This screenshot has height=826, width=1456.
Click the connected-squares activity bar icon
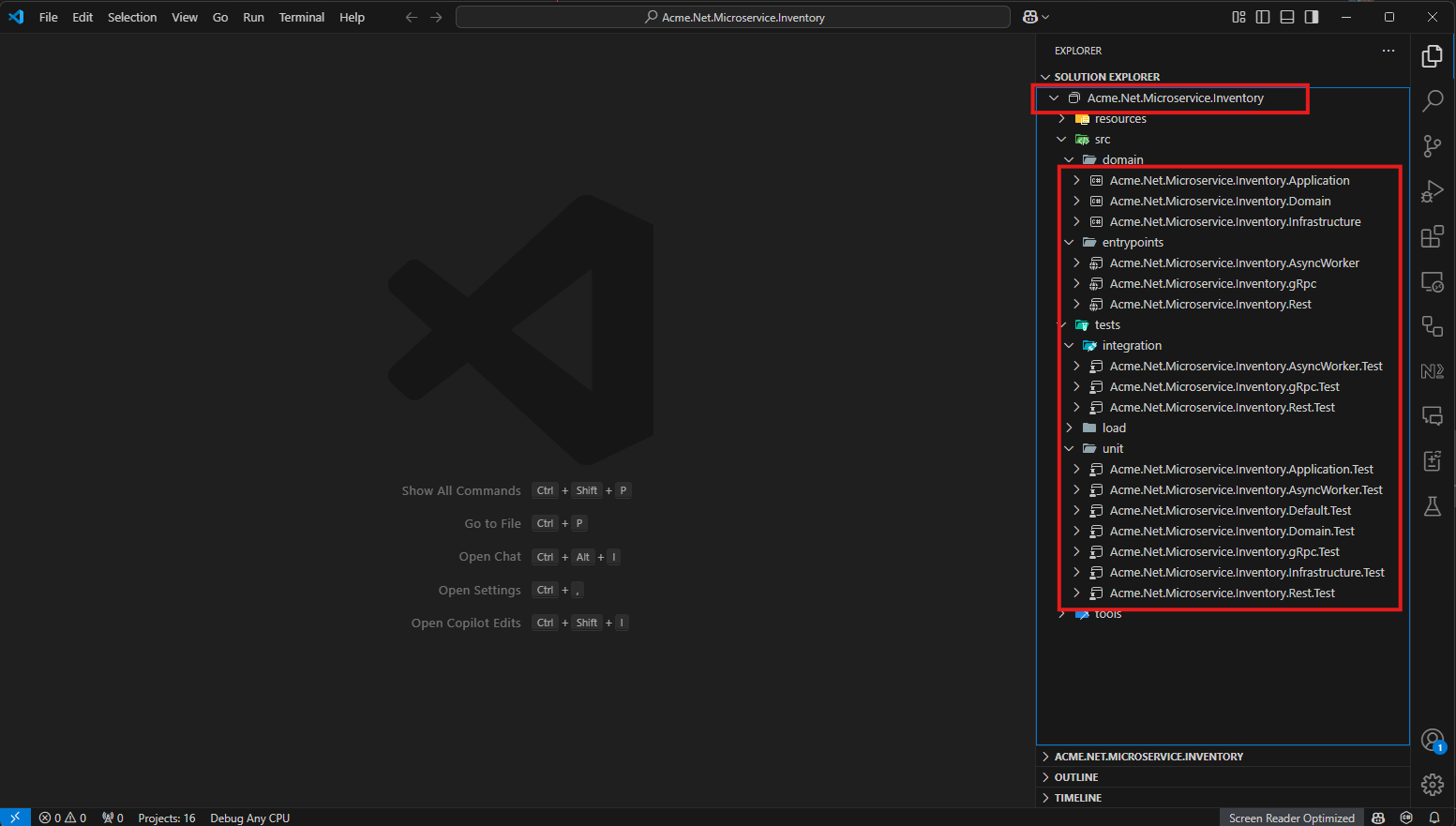tap(1432, 326)
